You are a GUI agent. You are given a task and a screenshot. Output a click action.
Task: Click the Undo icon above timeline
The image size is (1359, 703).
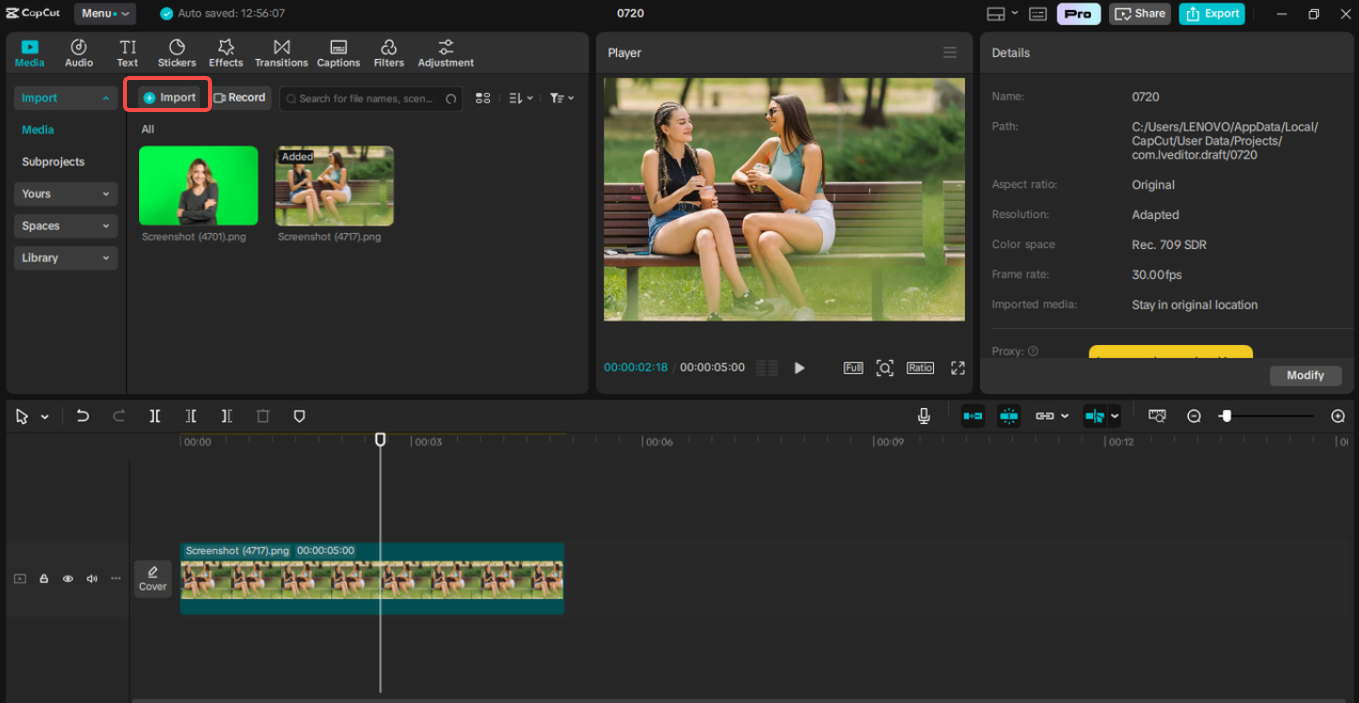[83, 415]
